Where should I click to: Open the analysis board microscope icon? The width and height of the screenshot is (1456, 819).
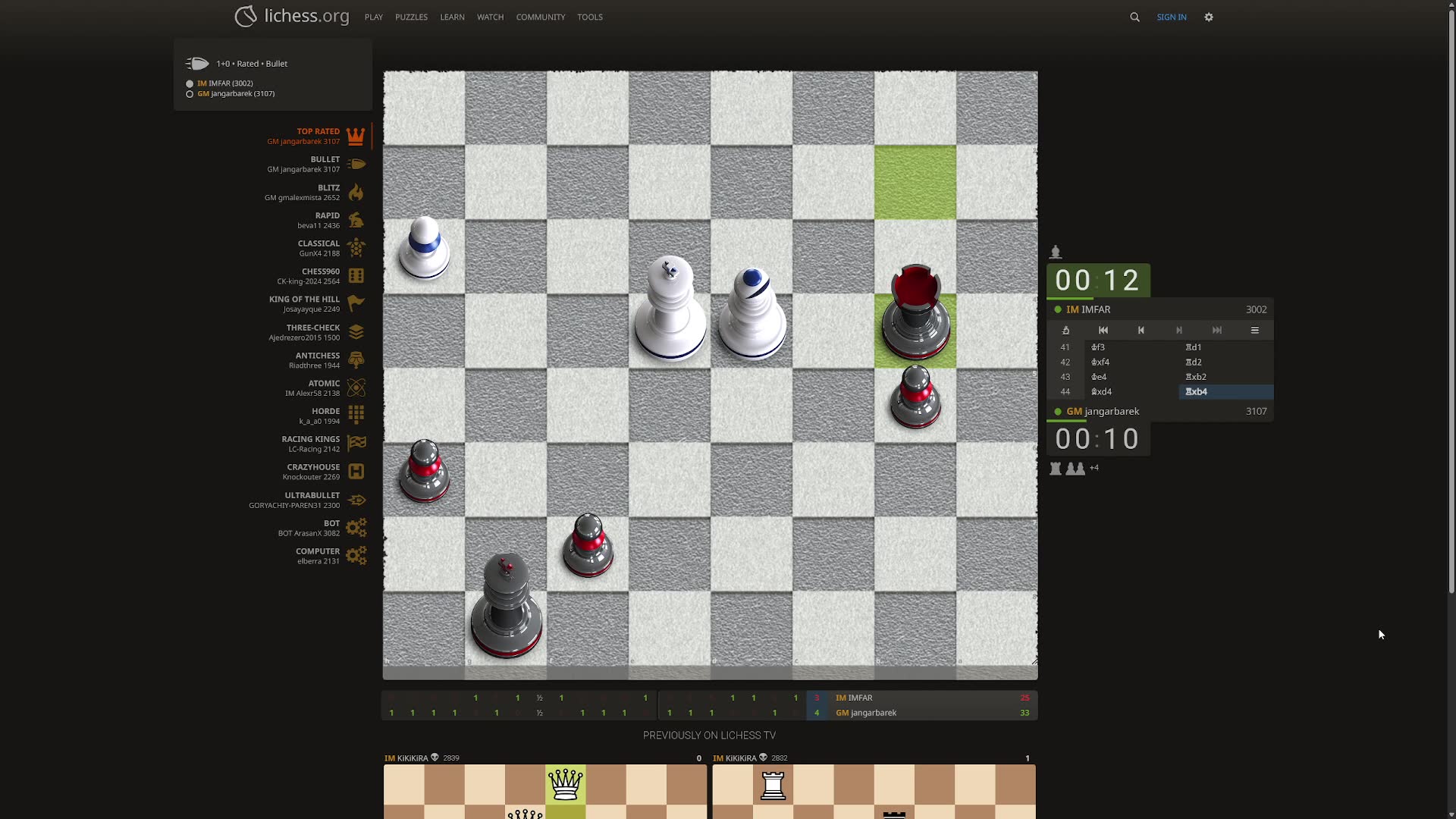tap(1065, 331)
